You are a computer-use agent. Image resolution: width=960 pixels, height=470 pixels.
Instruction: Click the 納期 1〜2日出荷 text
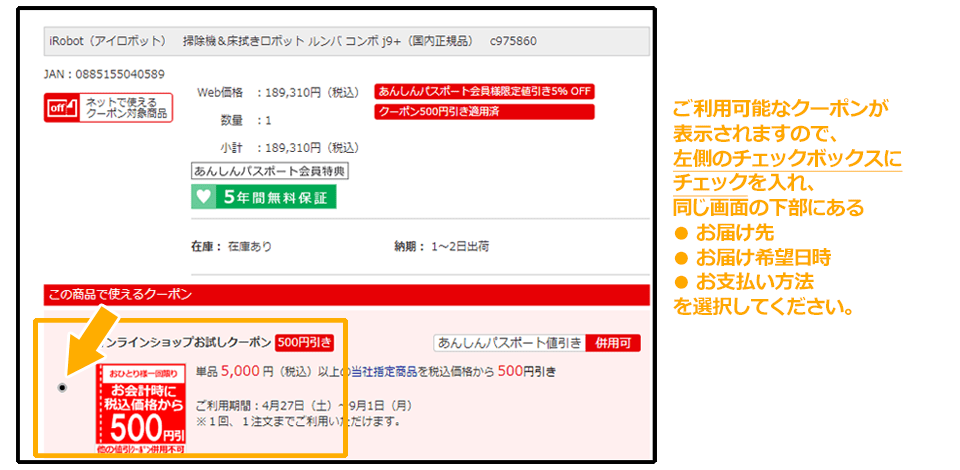[x=441, y=247]
